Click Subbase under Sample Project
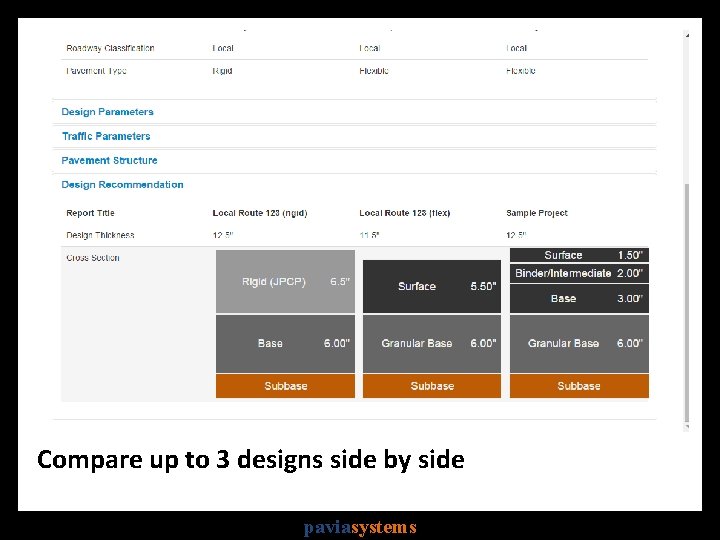 pos(579,386)
